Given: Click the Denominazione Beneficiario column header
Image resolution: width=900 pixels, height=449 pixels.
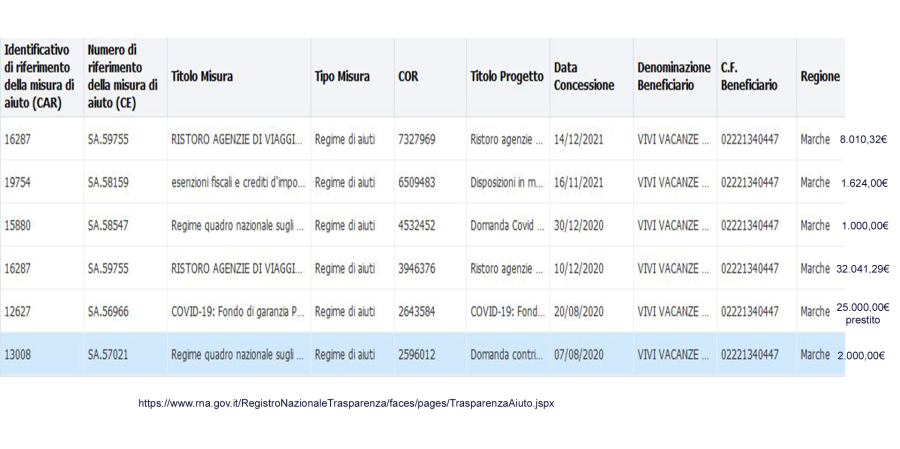Looking at the screenshot, I should (x=673, y=76).
